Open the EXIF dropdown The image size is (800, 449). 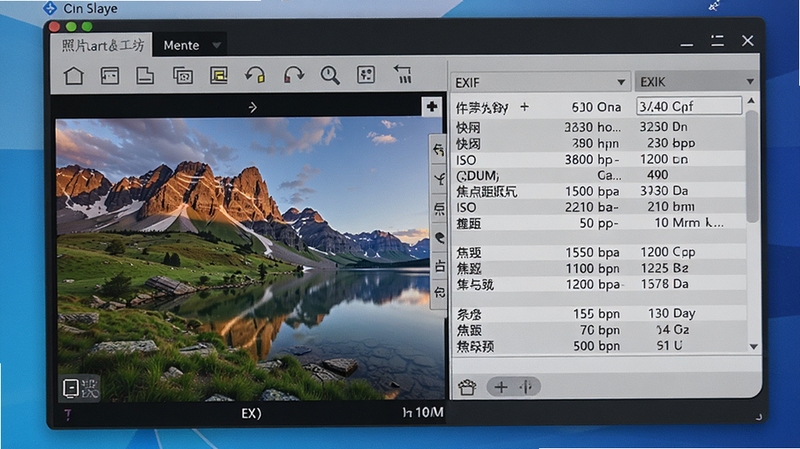pos(540,82)
